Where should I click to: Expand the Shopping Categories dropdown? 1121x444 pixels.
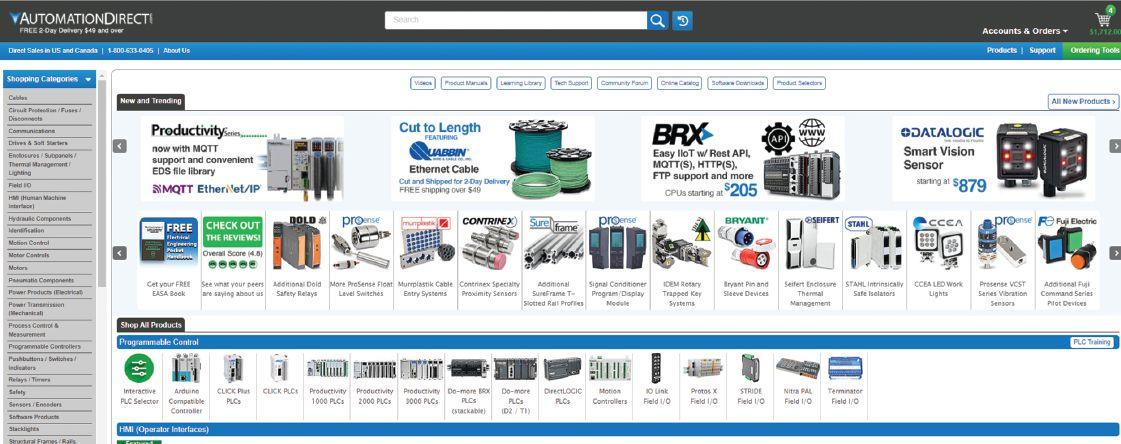click(x=49, y=79)
